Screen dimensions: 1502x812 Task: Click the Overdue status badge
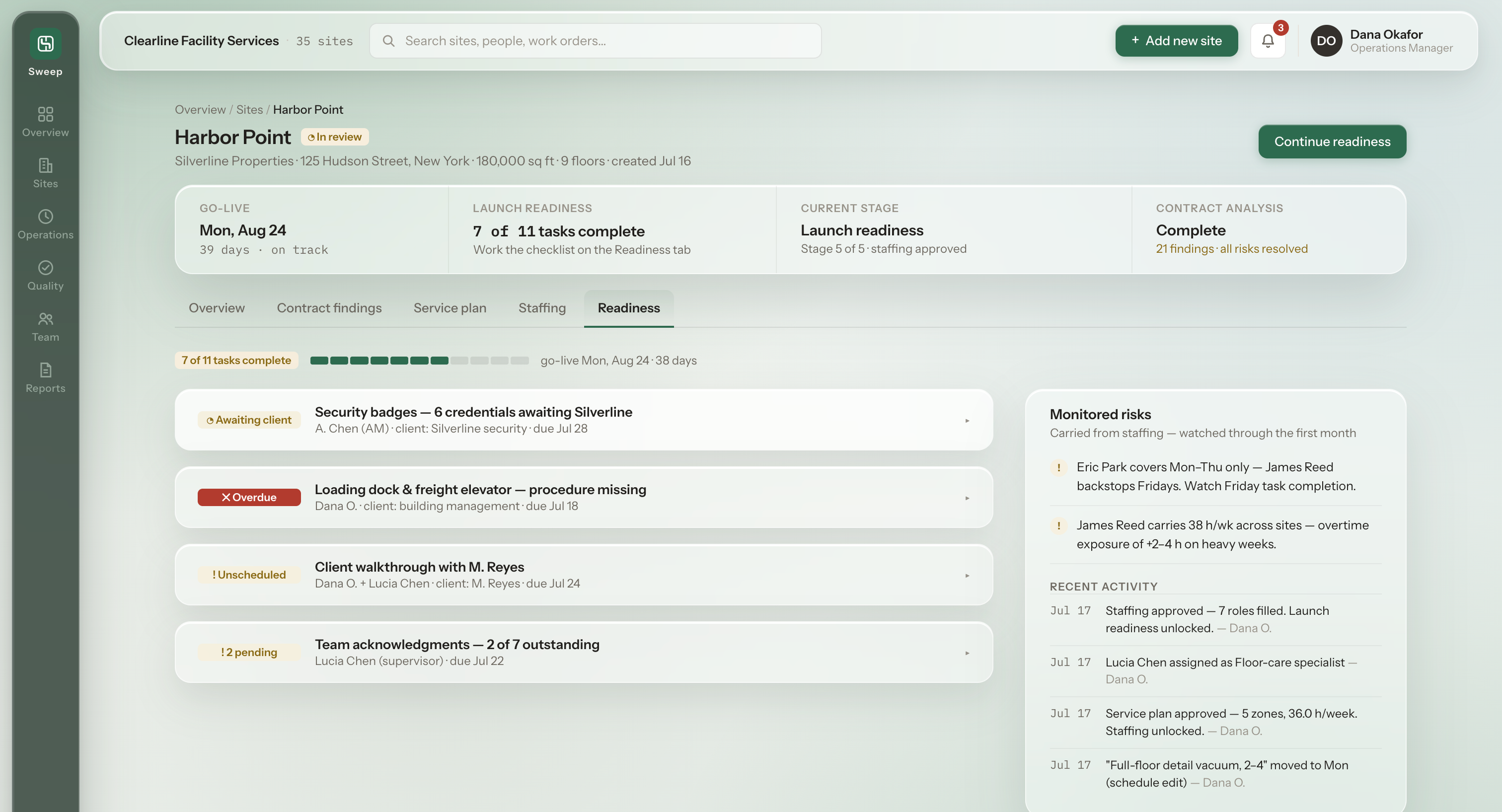249,497
